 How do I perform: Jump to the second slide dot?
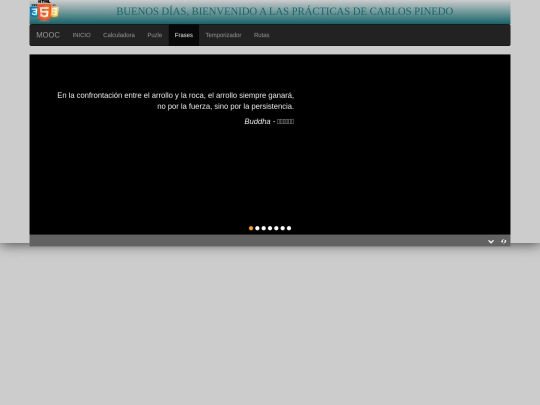(257, 228)
